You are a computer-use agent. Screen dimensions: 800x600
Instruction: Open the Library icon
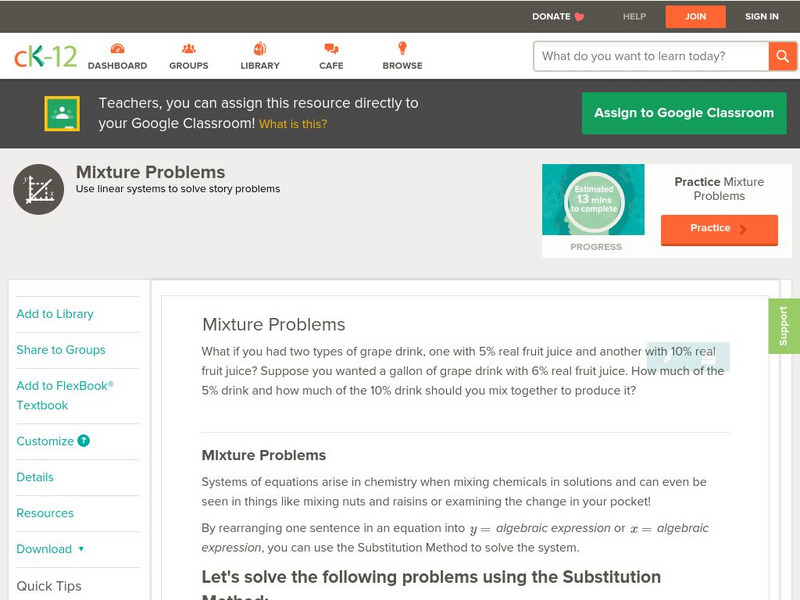[260, 47]
